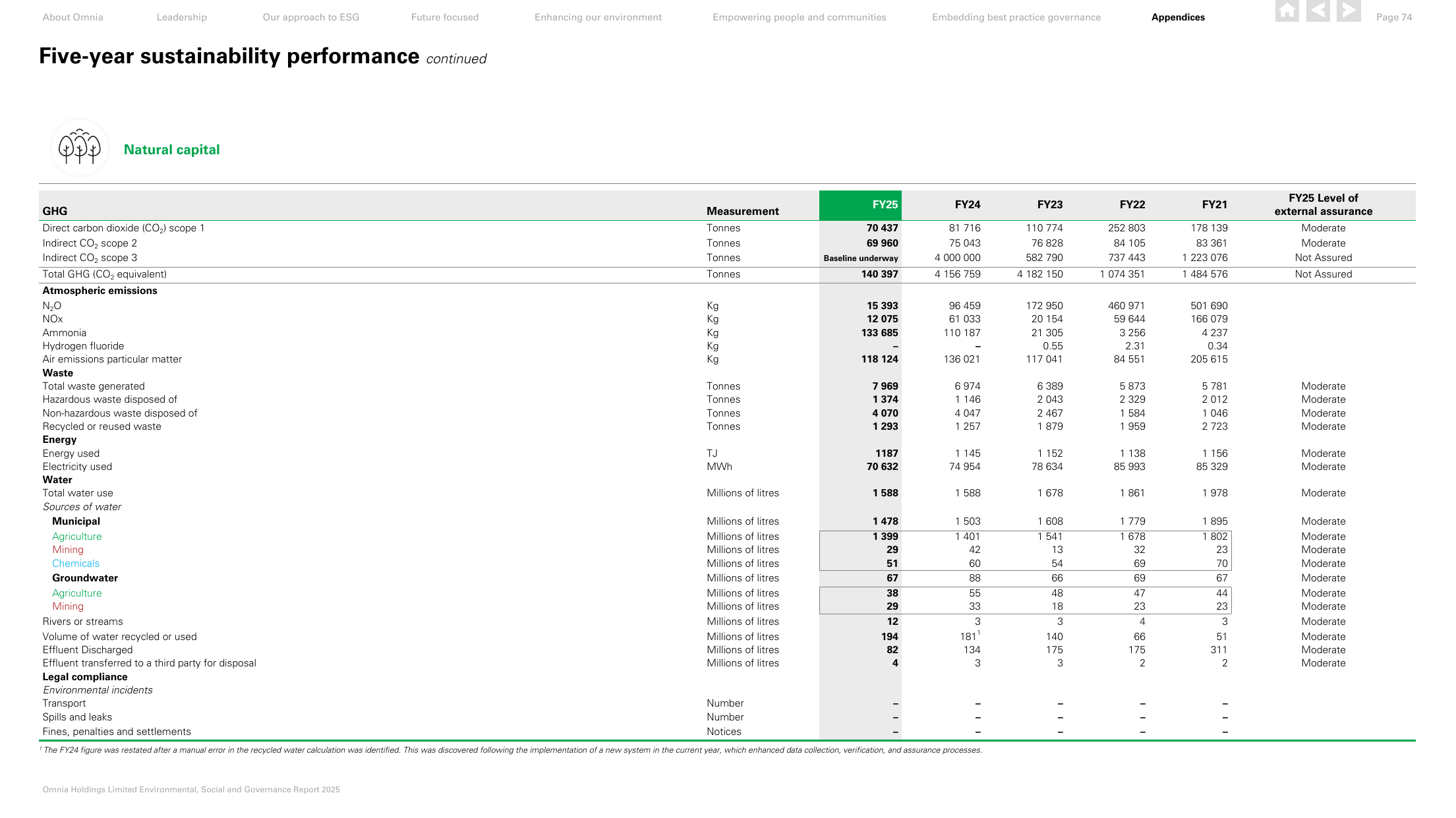
Task: Select Hydrogen fluoride FY23 value 0.55
Action: click(1053, 346)
